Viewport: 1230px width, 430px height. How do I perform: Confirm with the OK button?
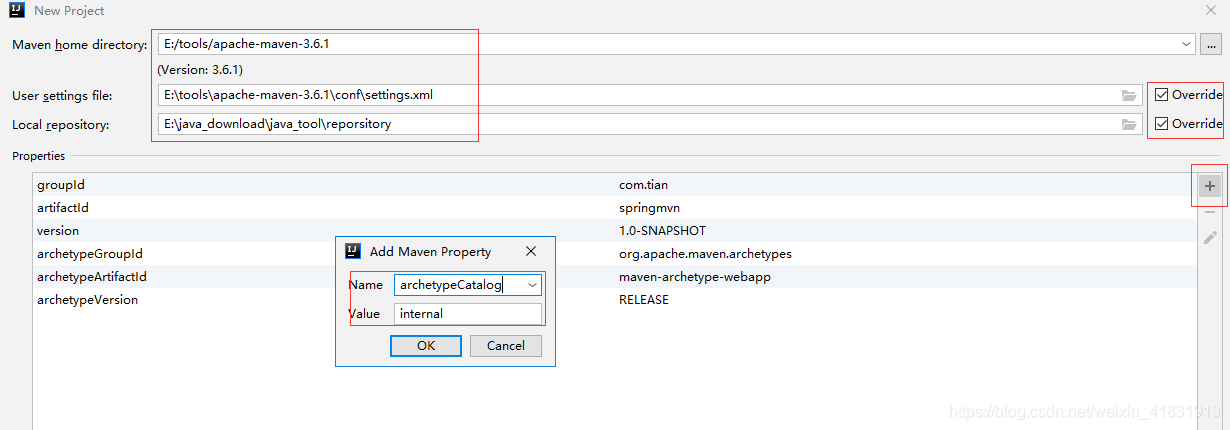point(426,346)
